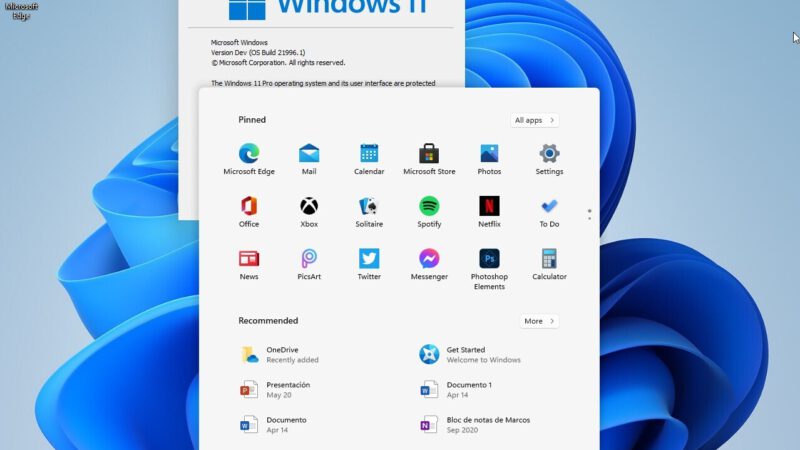The image size is (800, 450).
Task: Click the More button in Recommended
Action: click(x=539, y=321)
